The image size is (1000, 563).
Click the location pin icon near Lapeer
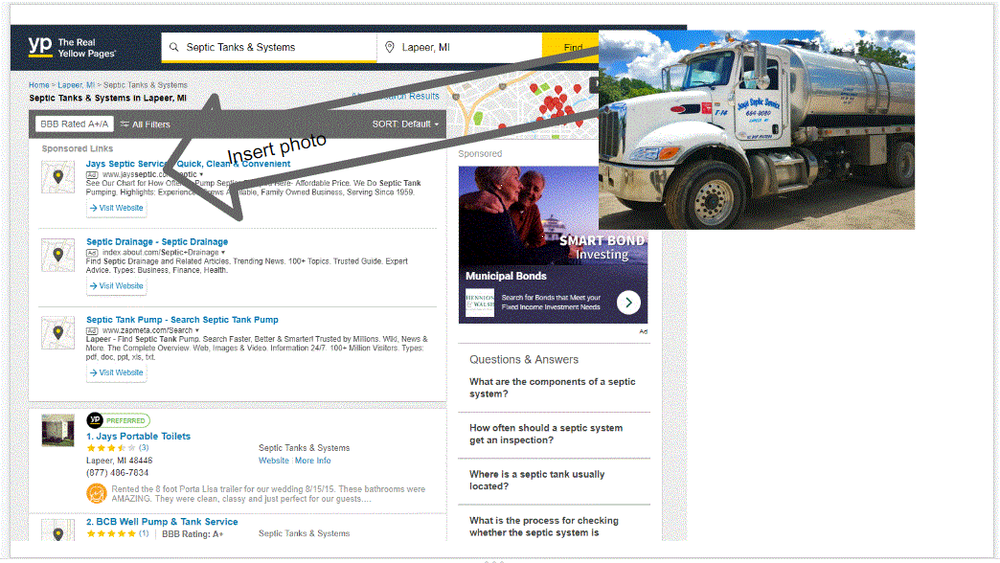(x=389, y=47)
